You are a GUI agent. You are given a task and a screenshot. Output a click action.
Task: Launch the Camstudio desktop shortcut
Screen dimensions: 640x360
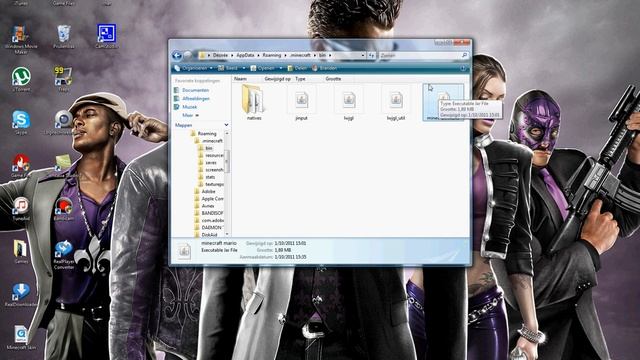coord(107,37)
